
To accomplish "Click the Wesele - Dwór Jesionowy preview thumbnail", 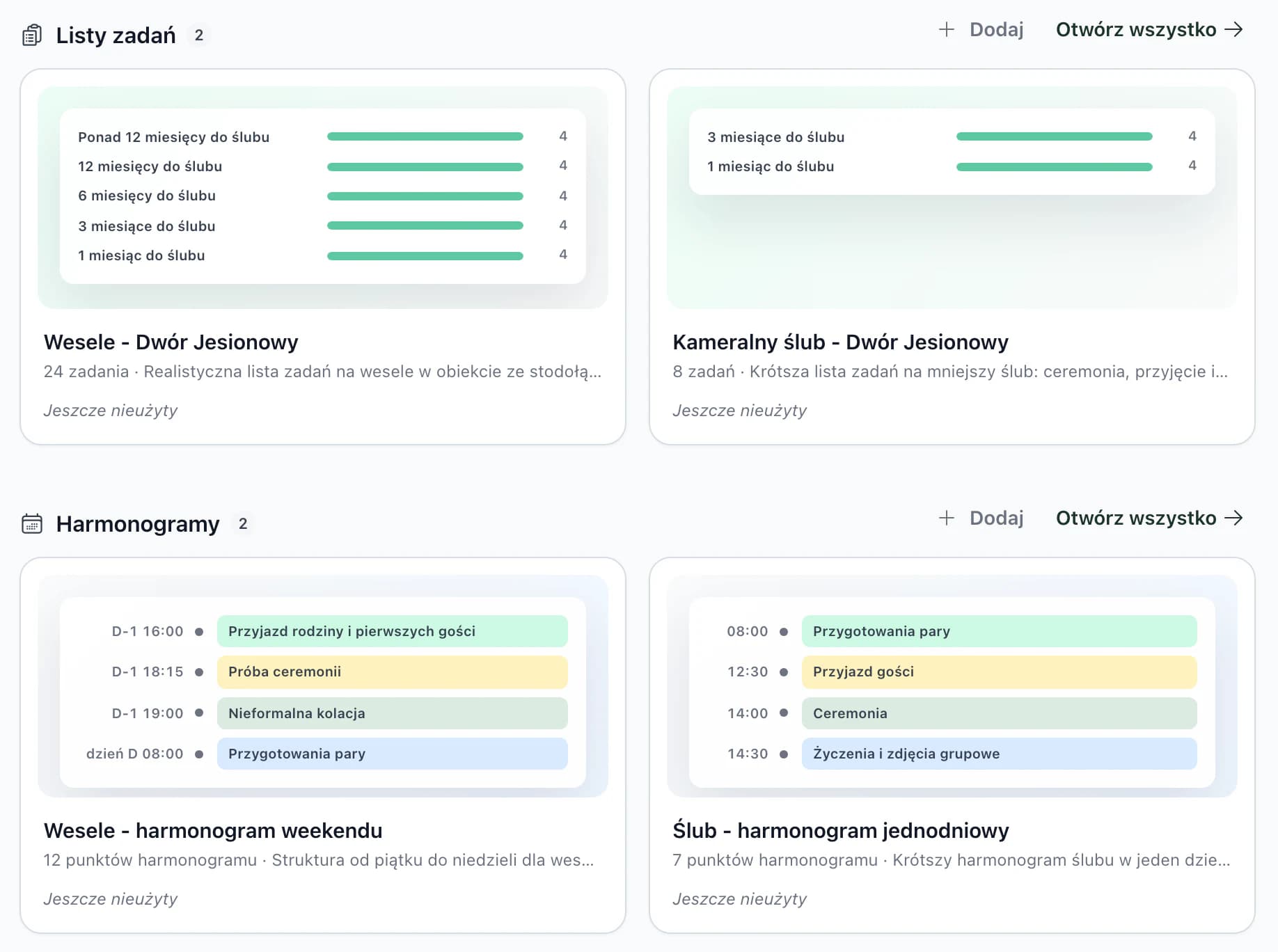I will (323, 197).
